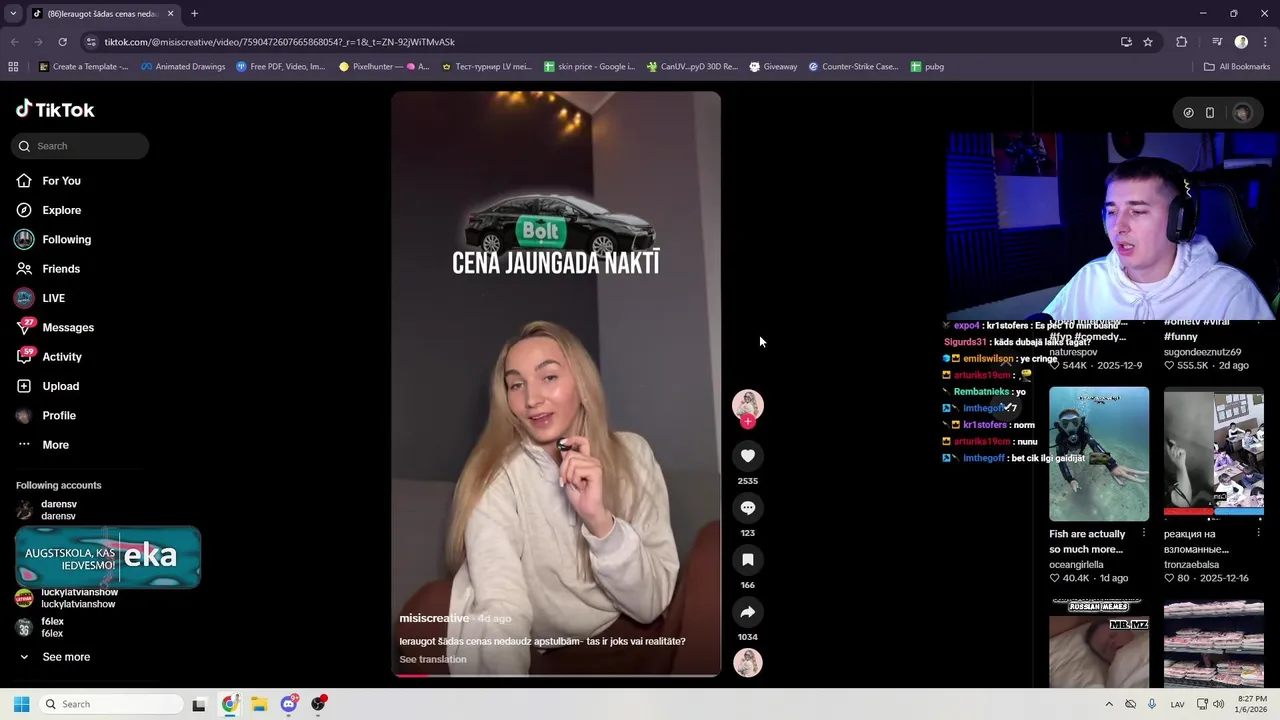Open the tab search dropdown arrow
The height and width of the screenshot is (720, 1280).
click(x=12, y=14)
